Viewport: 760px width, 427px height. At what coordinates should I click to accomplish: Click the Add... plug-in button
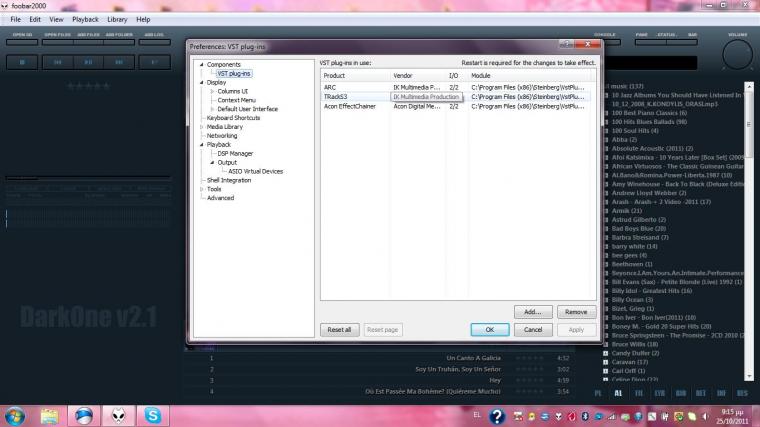point(533,312)
